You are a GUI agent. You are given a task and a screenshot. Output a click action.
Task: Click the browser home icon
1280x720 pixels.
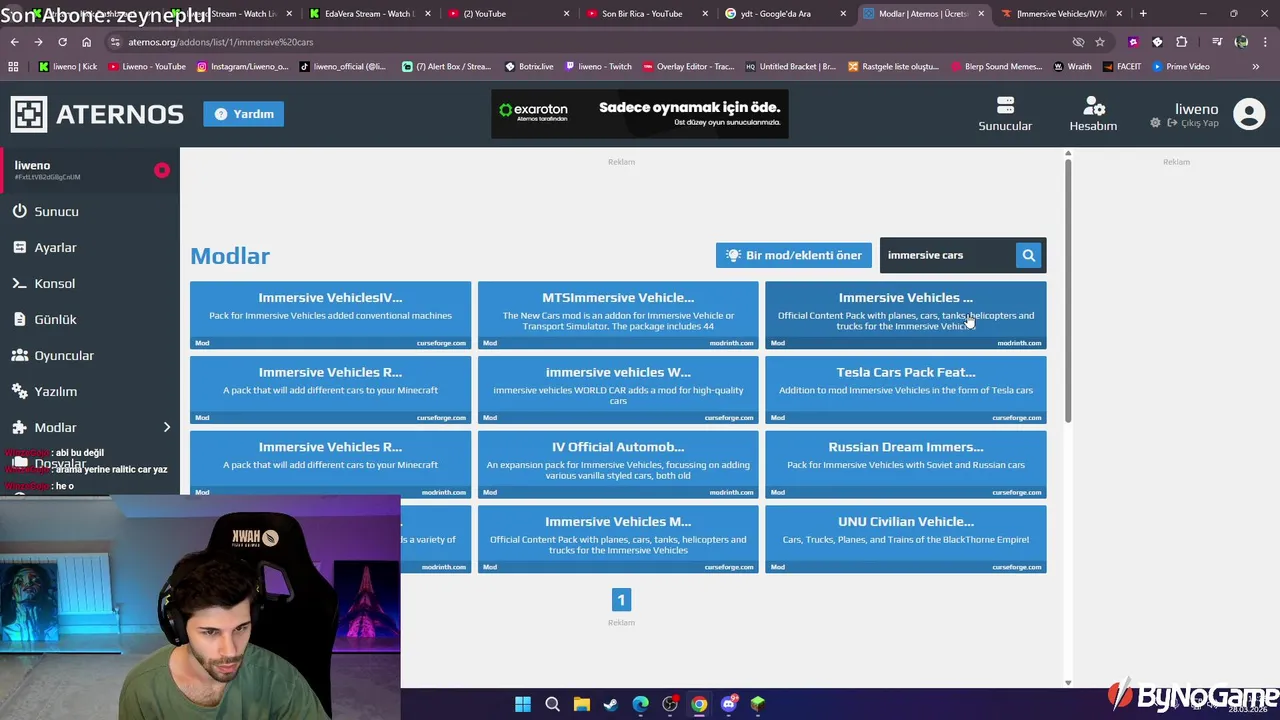click(86, 42)
